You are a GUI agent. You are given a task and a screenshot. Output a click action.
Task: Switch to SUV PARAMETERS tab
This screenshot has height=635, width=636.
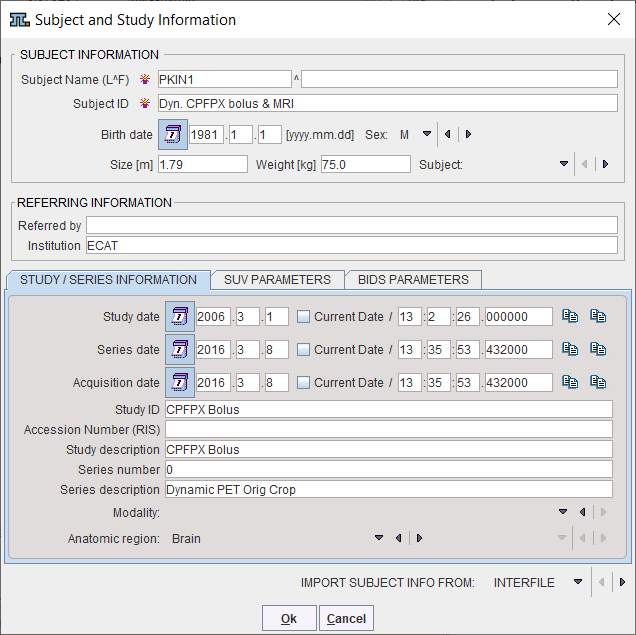(277, 280)
